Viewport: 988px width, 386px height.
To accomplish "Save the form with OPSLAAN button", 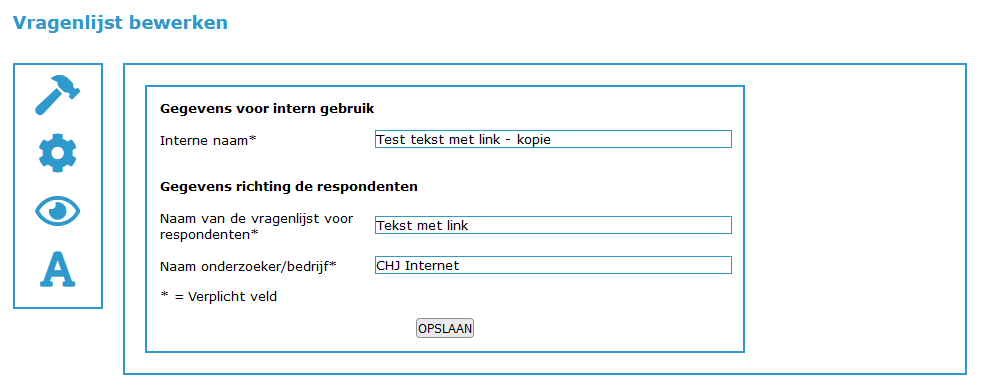I will tap(445, 328).
